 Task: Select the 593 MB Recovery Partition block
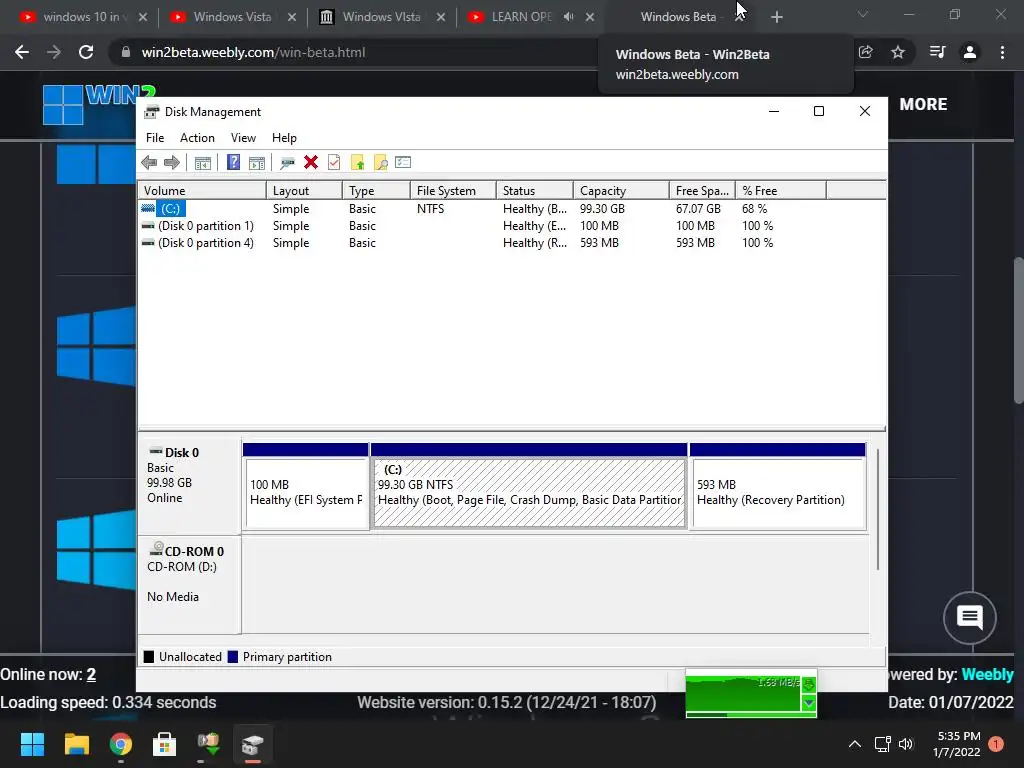(x=778, y=487)
